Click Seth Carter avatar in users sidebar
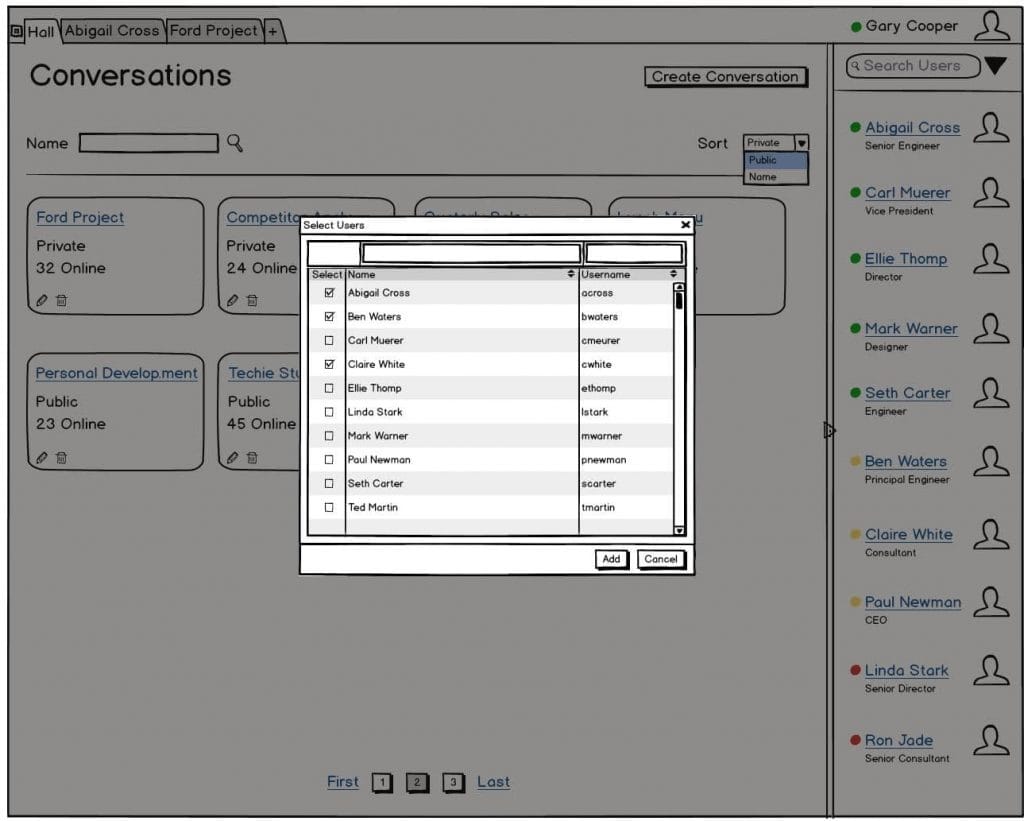Viewport: 1024px width, 821px height. 991,393
